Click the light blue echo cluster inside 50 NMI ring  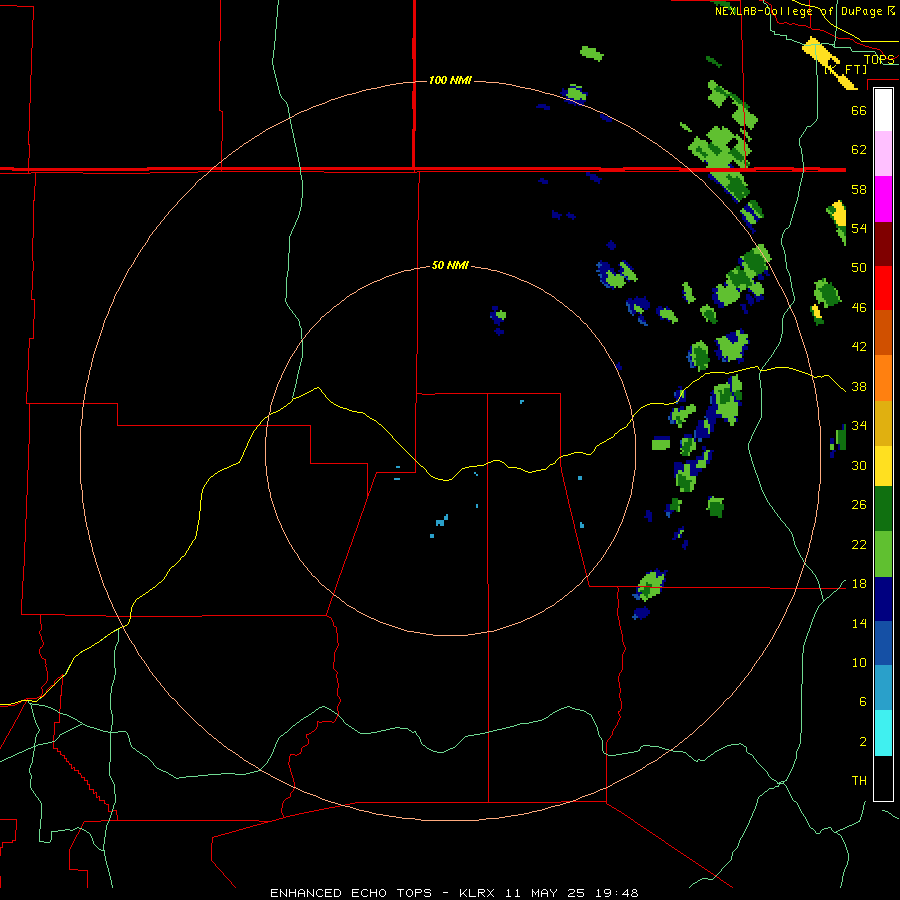pyautogui.click(x=441, y=521)
